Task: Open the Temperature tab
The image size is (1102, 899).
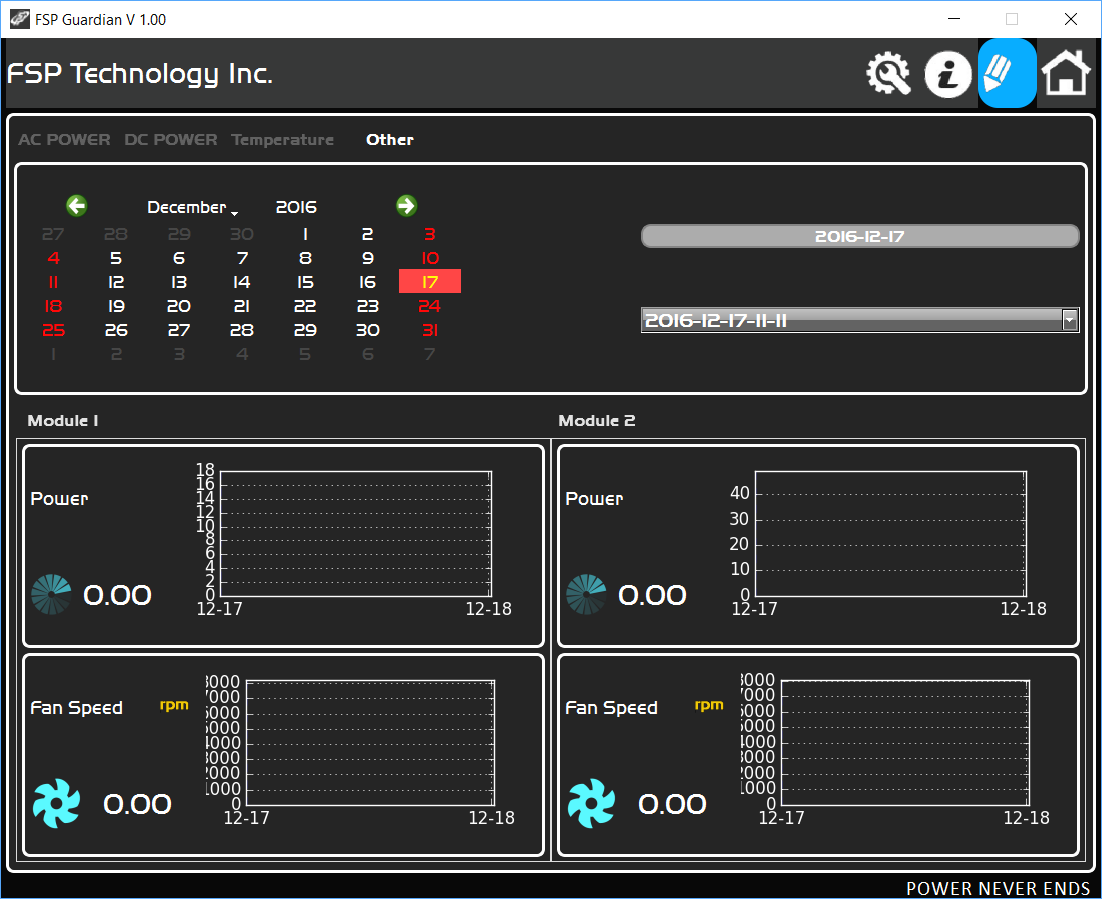Action: tap(283, 139)
